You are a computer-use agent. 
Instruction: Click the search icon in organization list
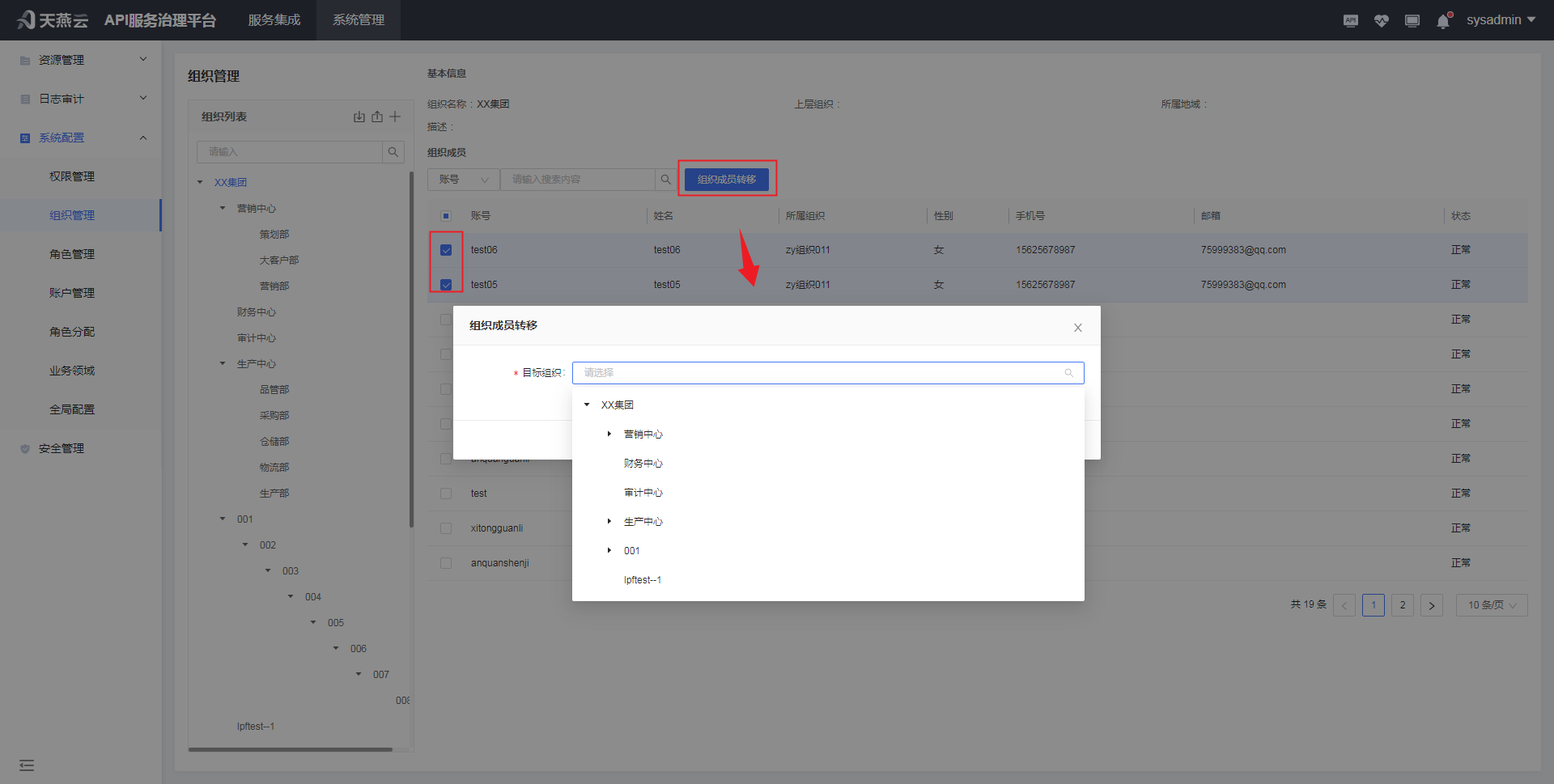point(393,152)
